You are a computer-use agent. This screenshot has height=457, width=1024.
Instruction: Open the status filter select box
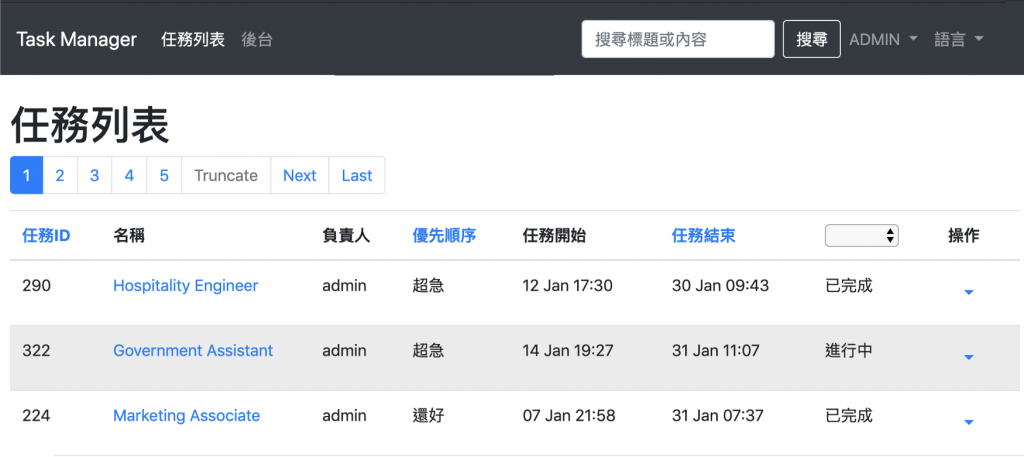861,236
